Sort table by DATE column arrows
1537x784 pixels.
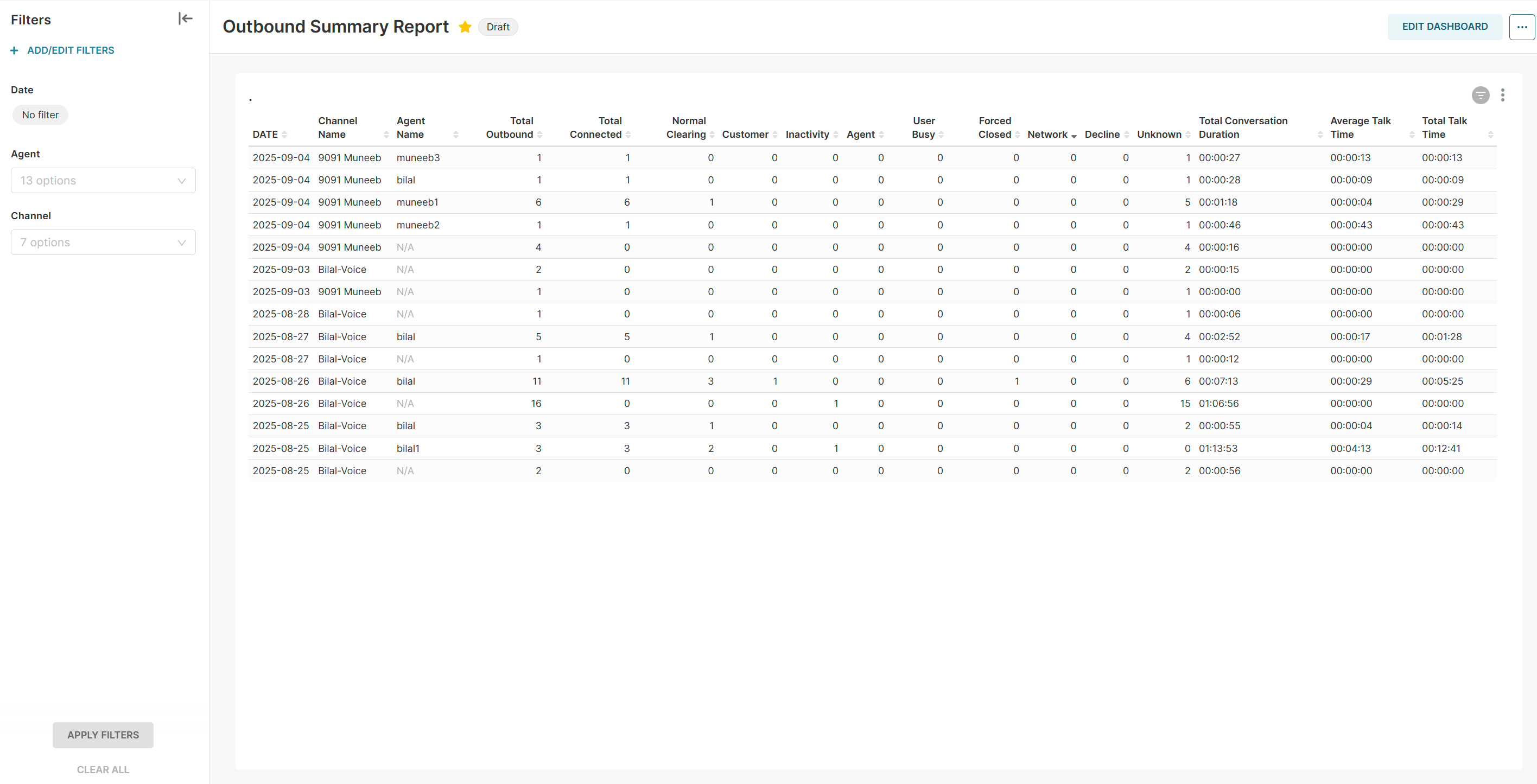point(284,135)
